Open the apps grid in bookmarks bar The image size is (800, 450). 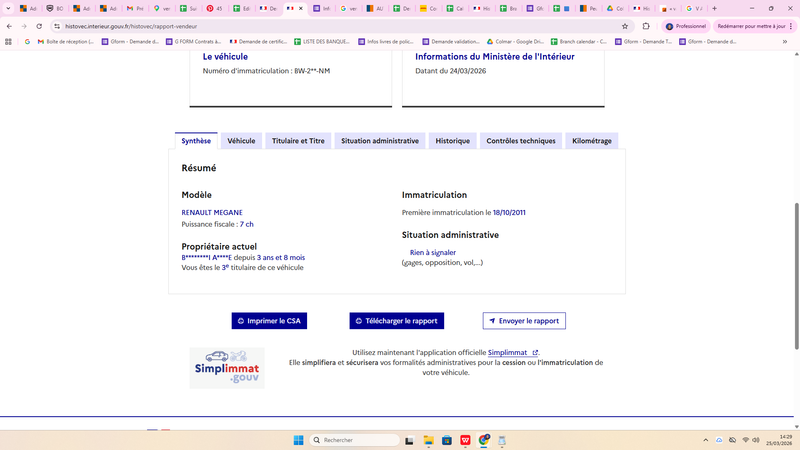coord(8,41)
